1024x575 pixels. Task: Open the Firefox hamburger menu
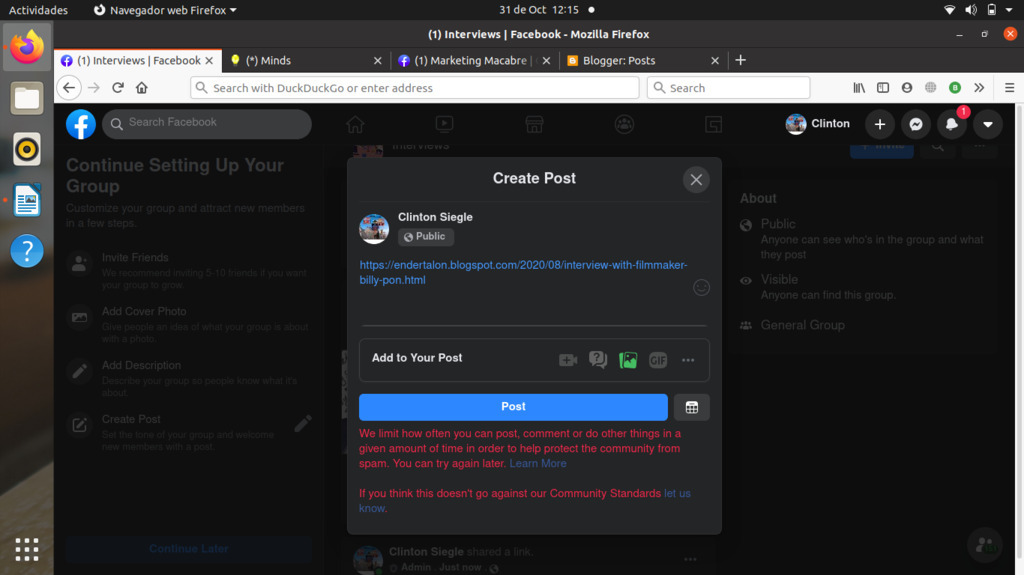(x=1009, y=88)
